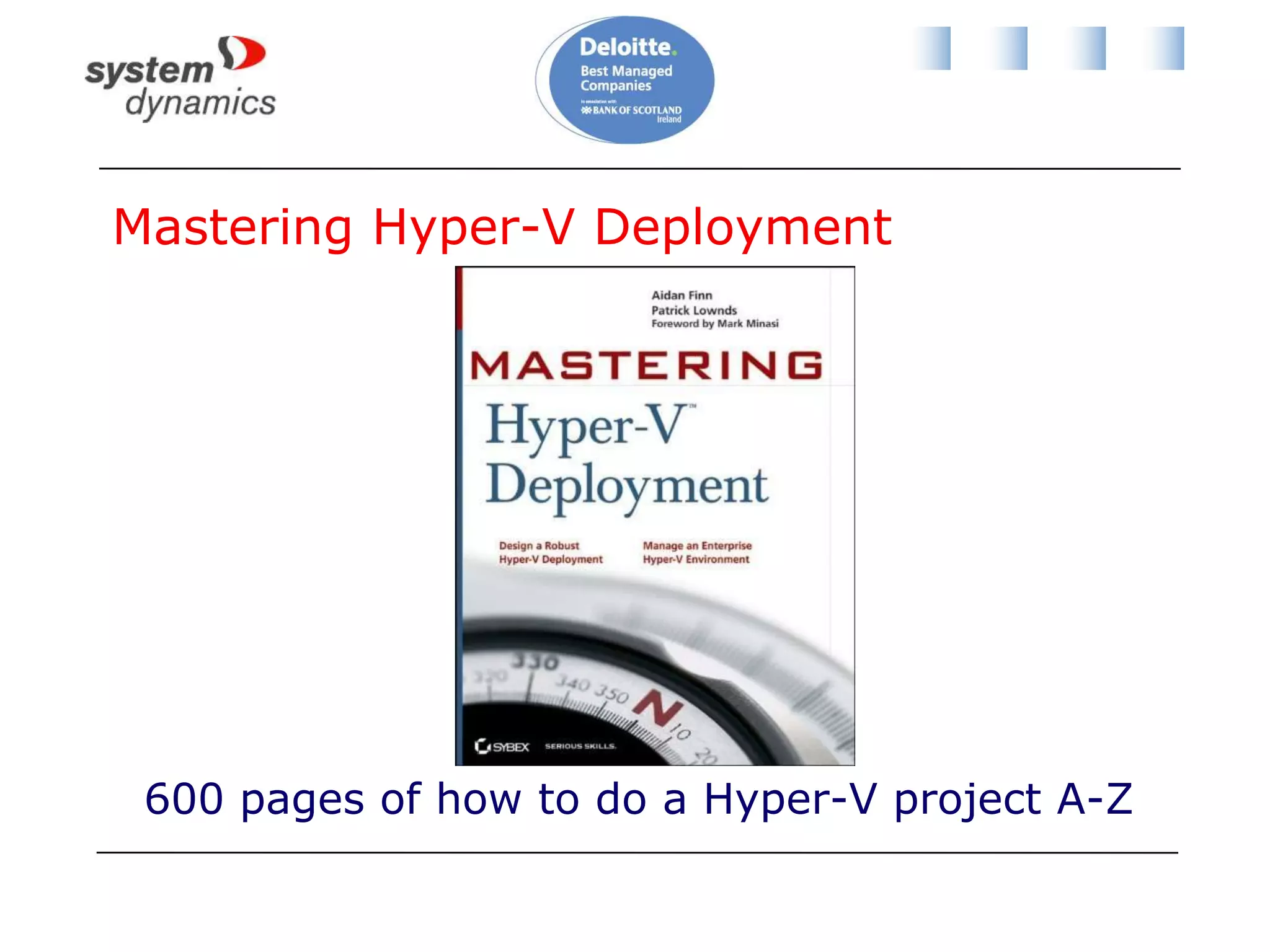The image size is (1270, 952).
Task: Click the Serious Skills tagline
Action: 580,746
